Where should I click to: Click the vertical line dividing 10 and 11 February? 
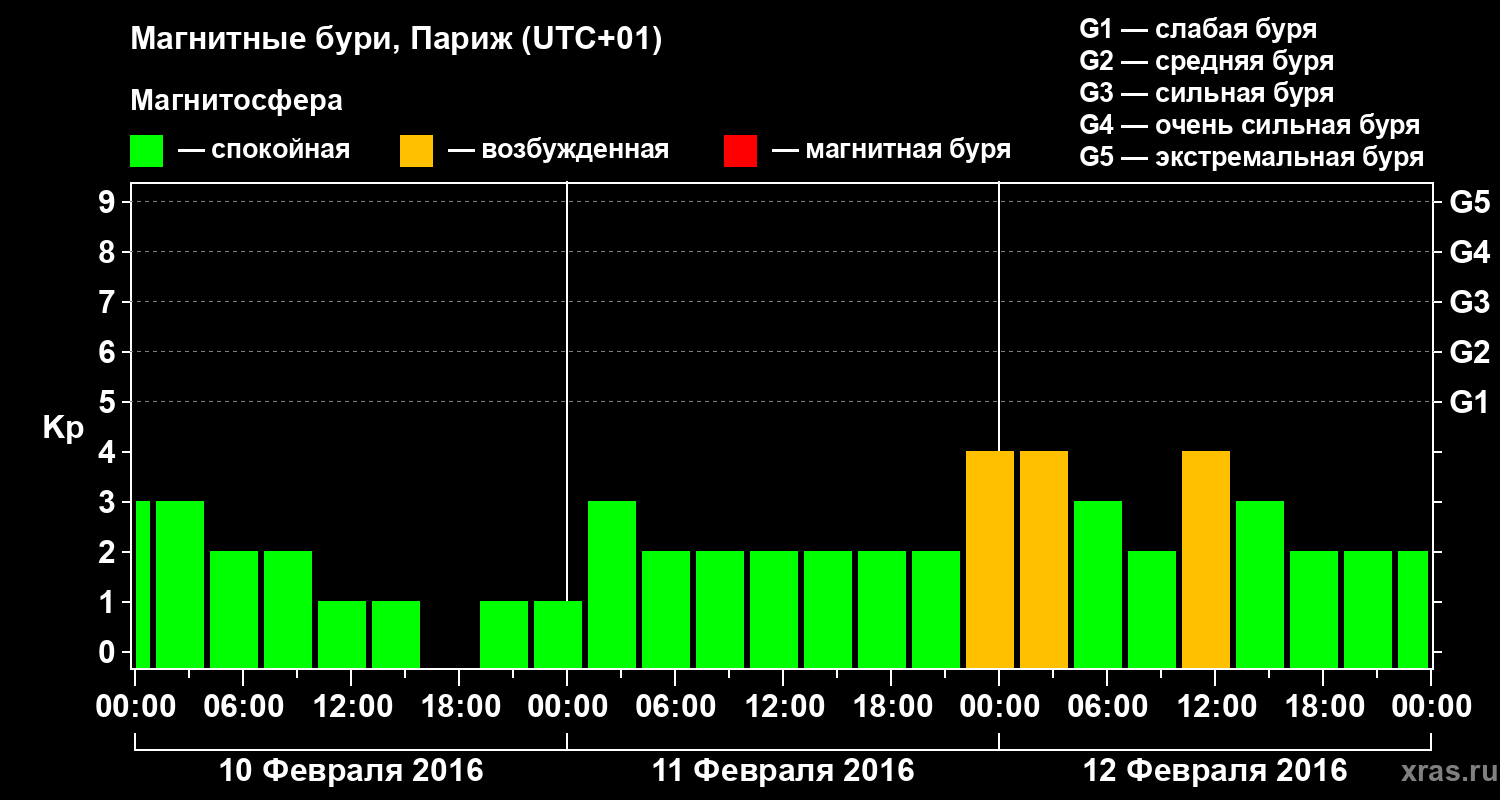[x=567, y=425]
